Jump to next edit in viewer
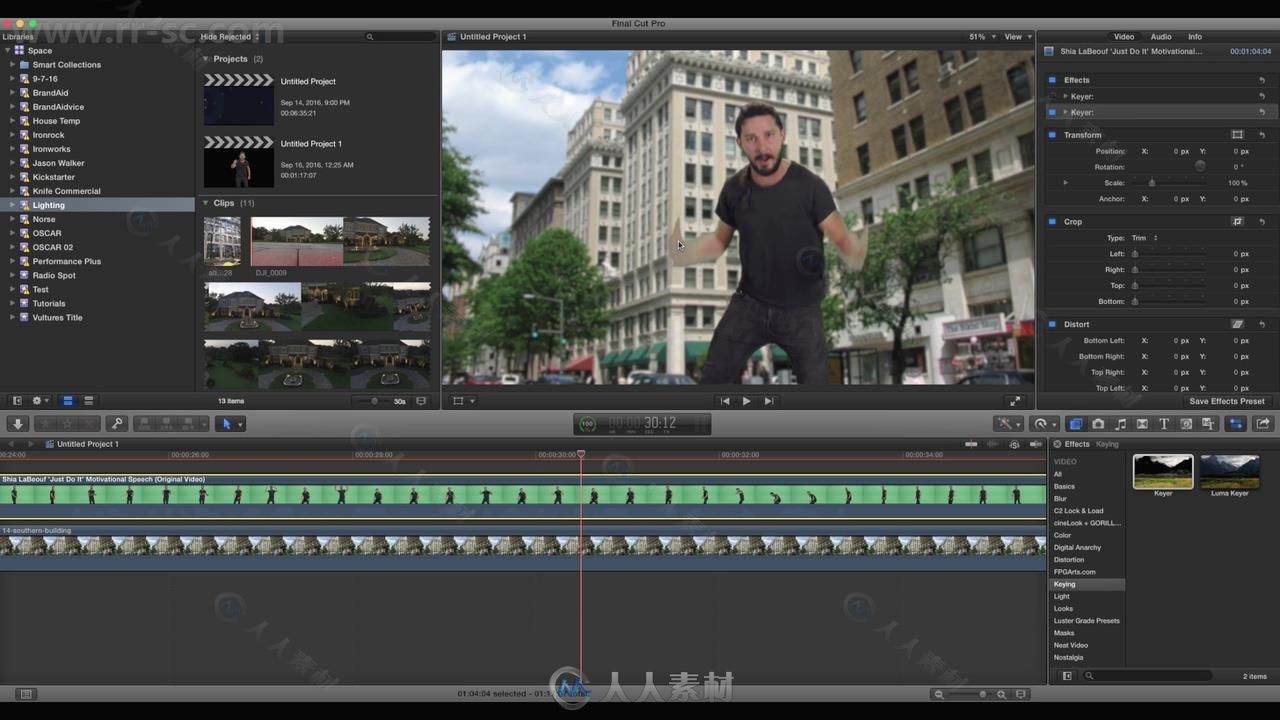 pos(768,401)
